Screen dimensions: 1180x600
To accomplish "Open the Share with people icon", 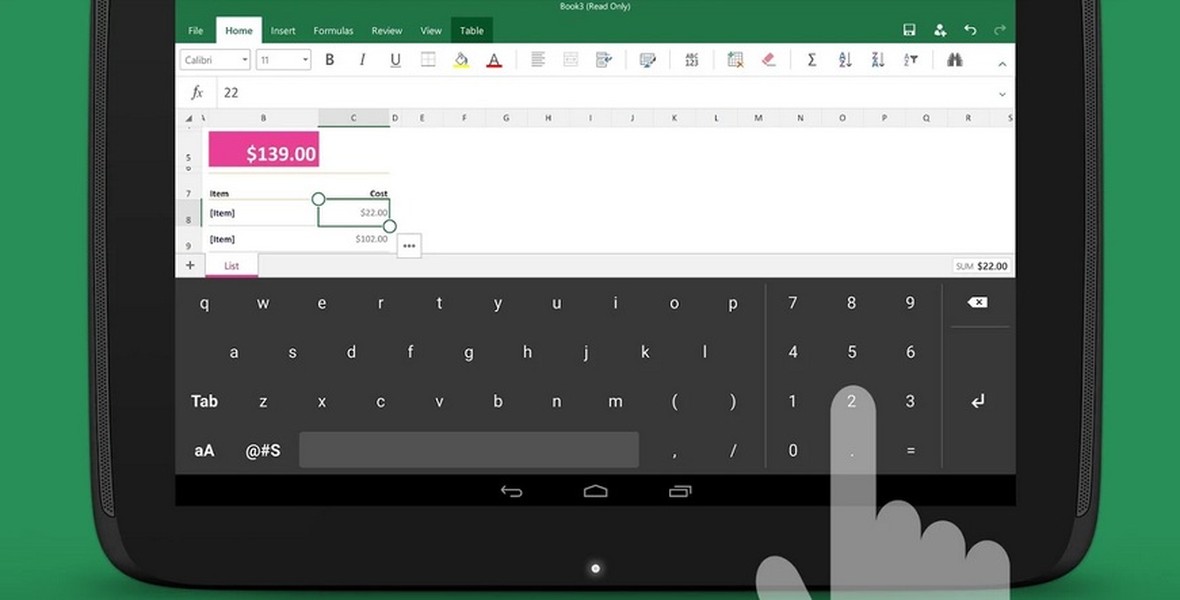I will pos(940,30).
